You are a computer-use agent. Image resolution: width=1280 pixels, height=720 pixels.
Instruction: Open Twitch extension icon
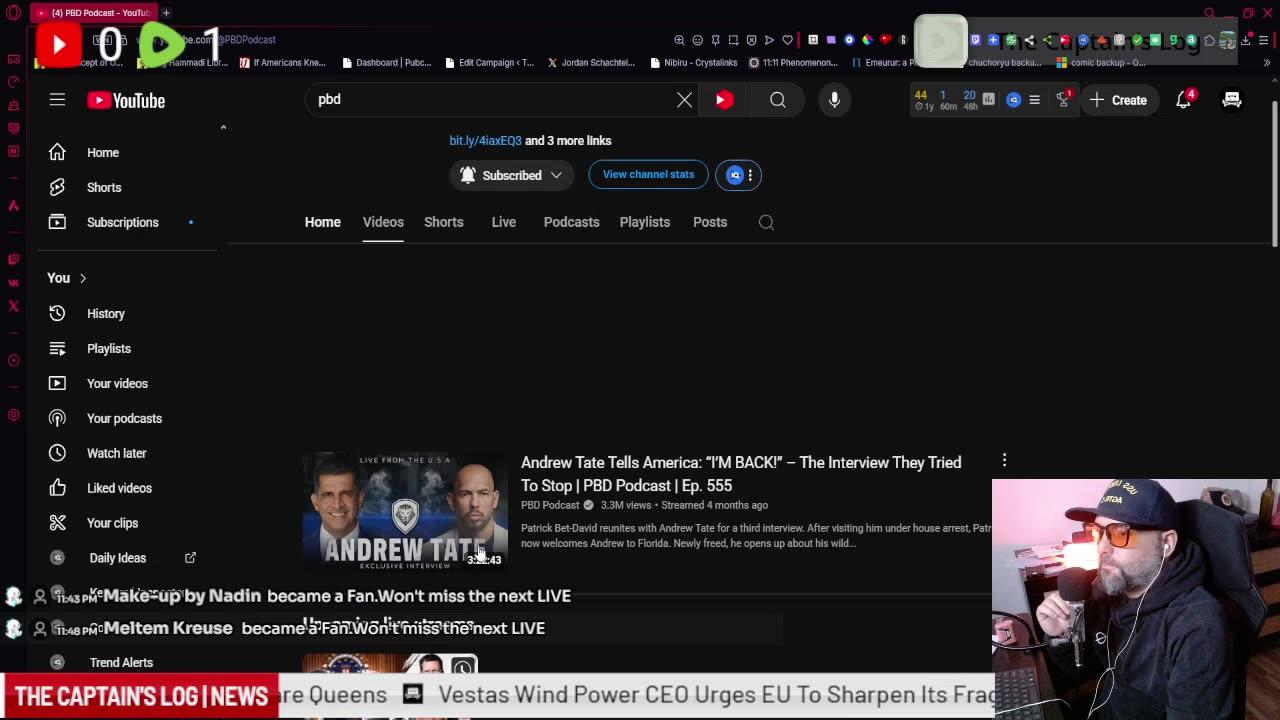click(975, 40)
